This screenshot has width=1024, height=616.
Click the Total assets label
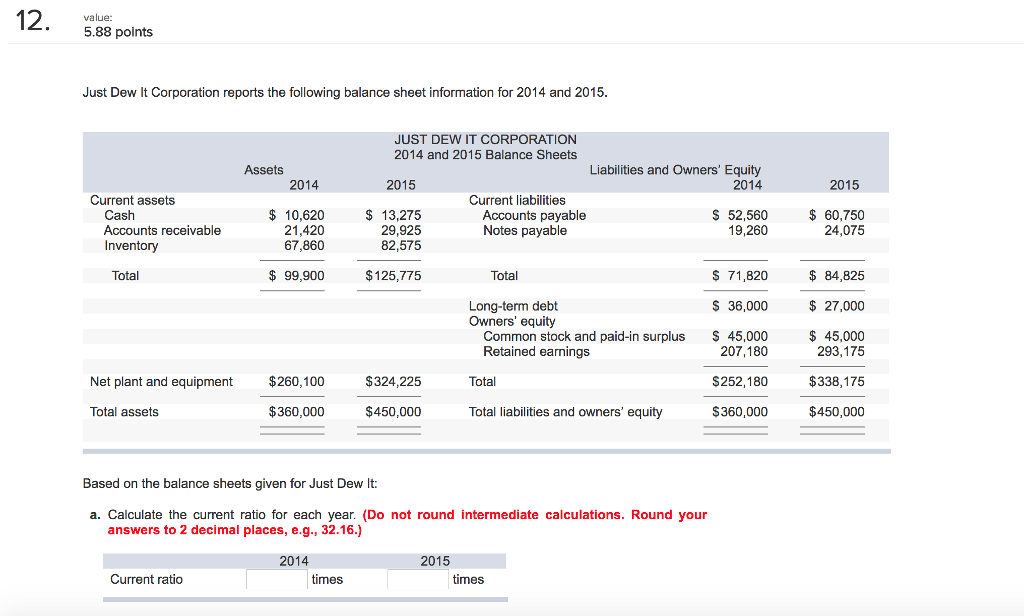tap(124, 412)
